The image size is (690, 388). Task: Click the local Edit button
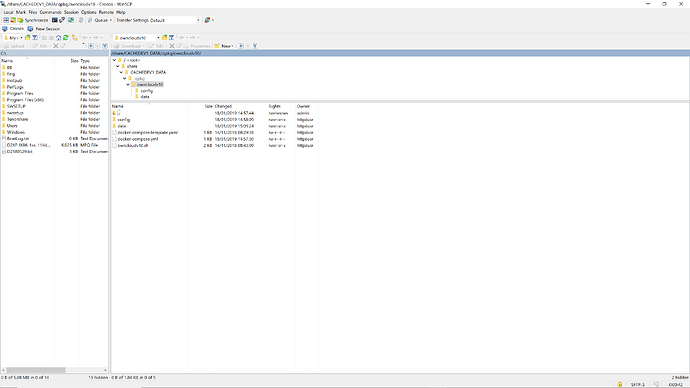click(41, 46)
